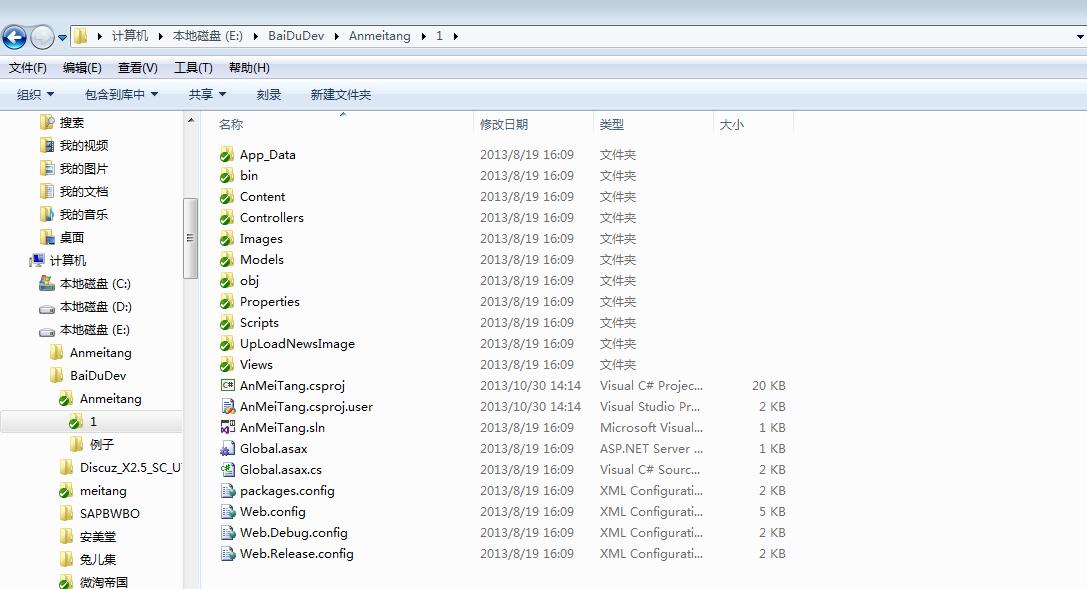Click the Controllers folder icon
The image size is (1087, 589).
point(227,218)
